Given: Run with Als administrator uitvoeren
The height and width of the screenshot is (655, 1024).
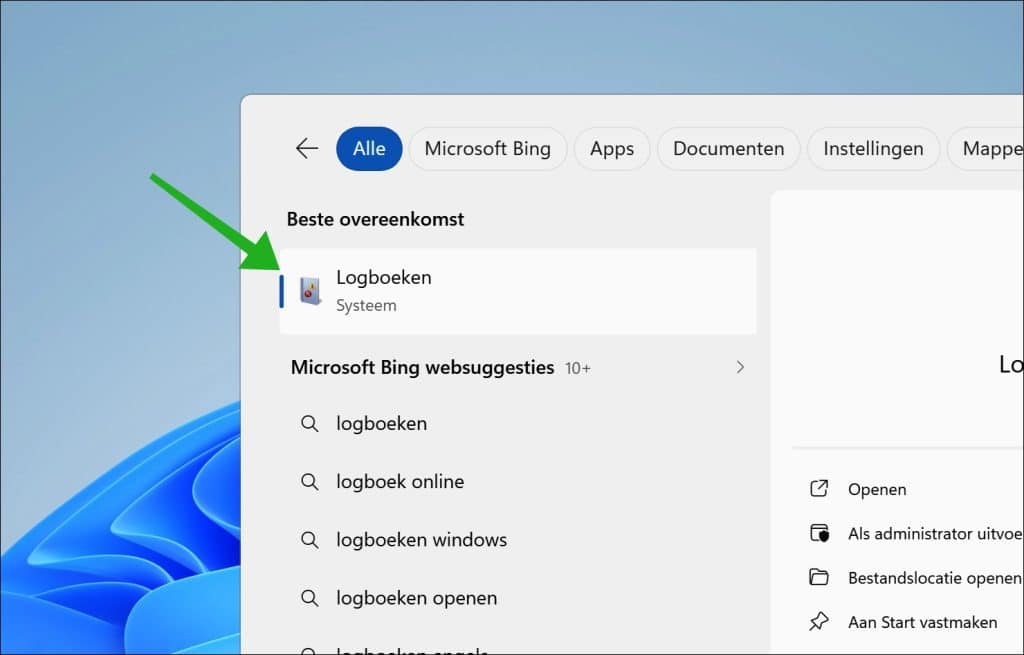Looking at the screenshot, I should point(935,534).
